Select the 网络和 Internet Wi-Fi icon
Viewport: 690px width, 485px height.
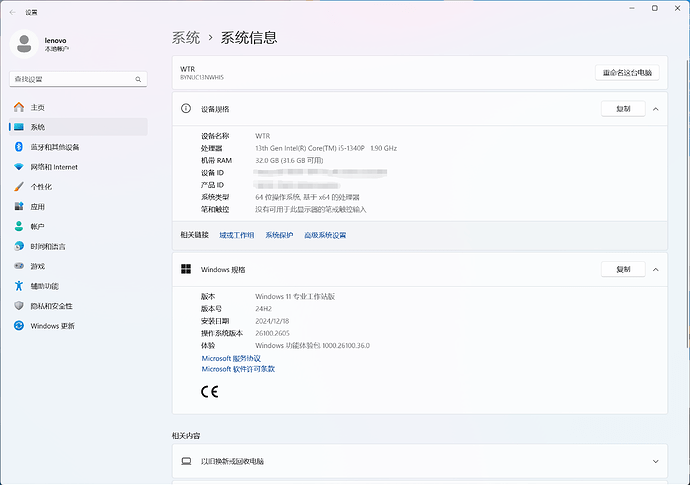click(x=18, y=167)
